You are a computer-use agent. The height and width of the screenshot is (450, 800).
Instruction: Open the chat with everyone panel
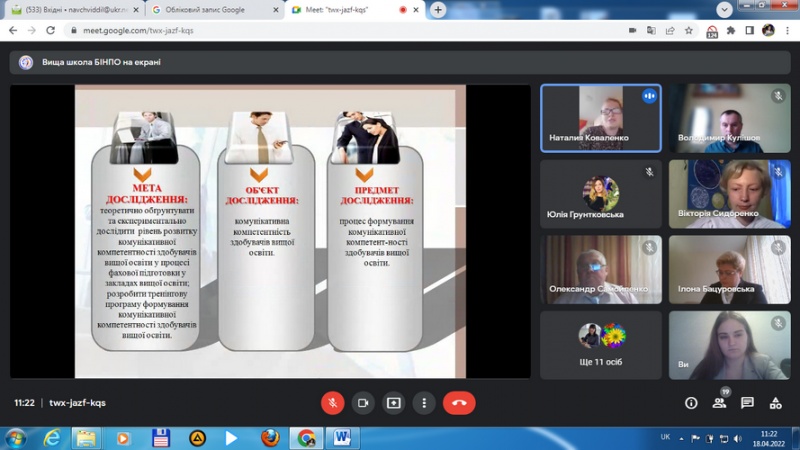[x=747, y=403]
